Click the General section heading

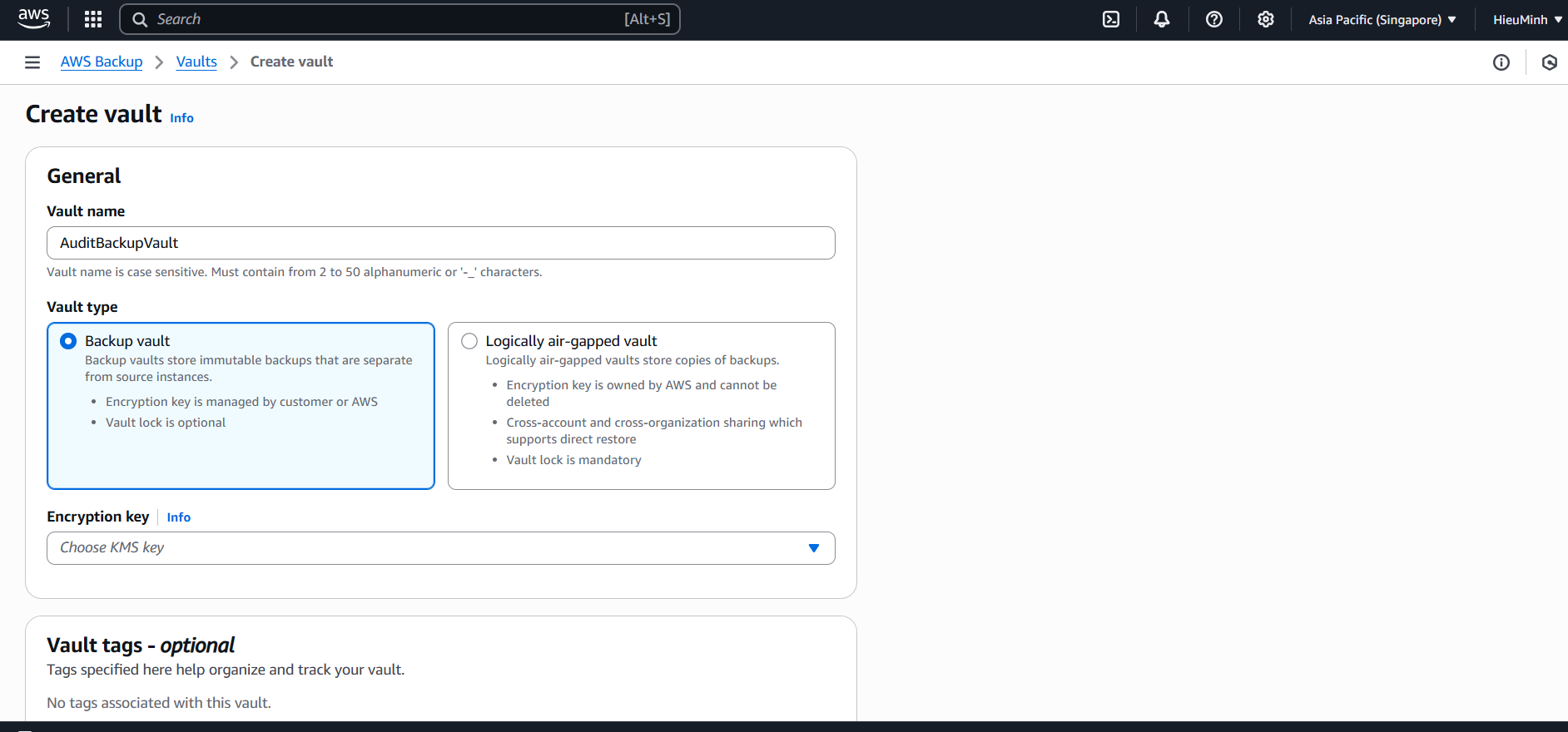tap(84, 176)
